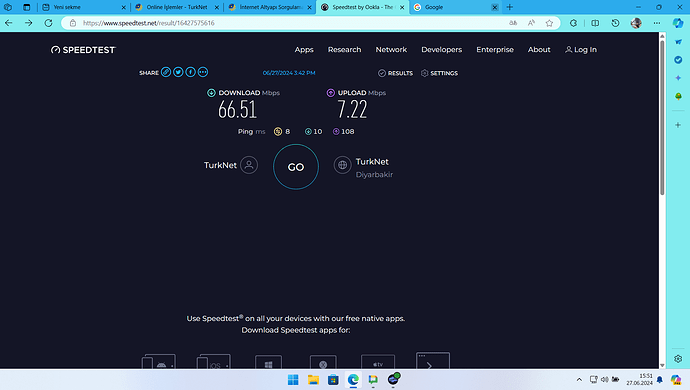
Task: Open the Apps menu item
Action: [304, 50]
